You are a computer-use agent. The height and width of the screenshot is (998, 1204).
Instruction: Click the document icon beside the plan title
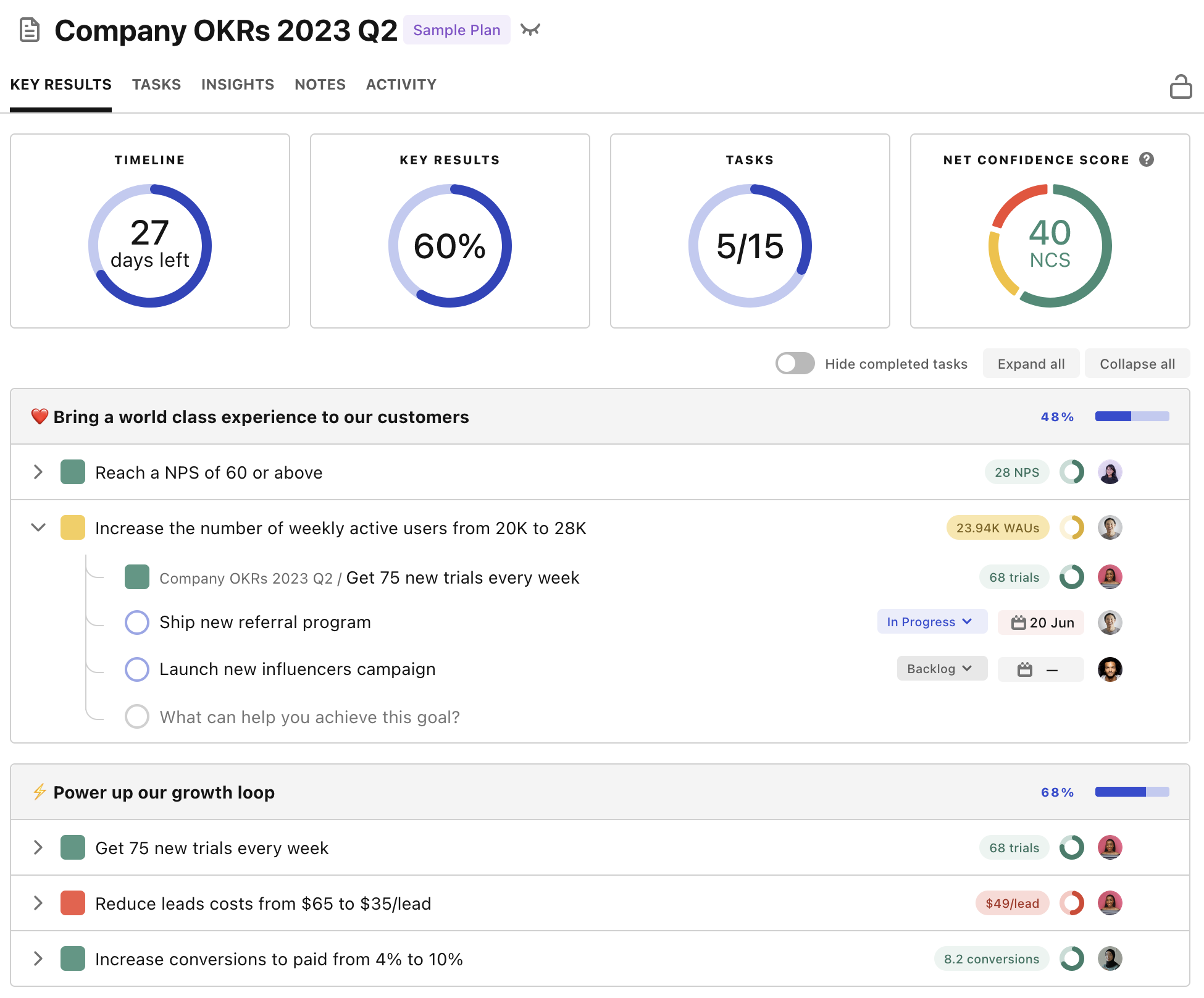click(28, 29)
